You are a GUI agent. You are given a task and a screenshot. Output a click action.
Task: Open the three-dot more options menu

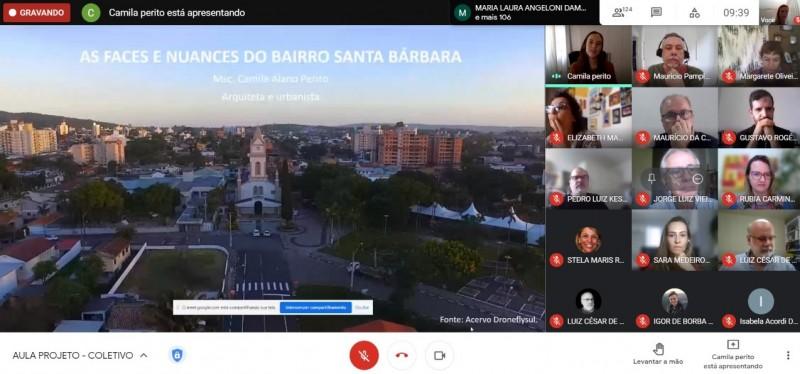pyautogui.click(x=788, y=355)
